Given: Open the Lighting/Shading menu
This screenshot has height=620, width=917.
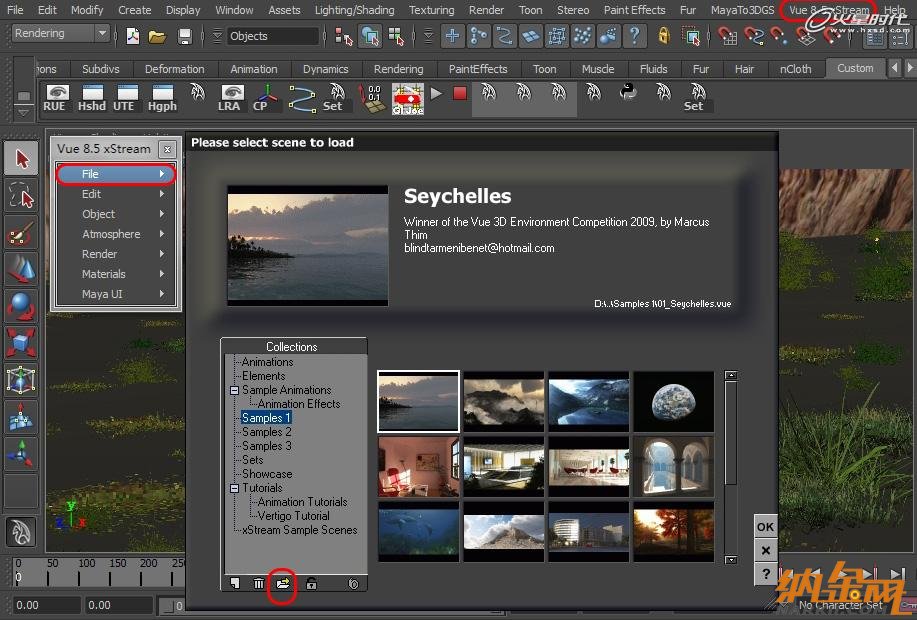Looking at the screenshot, I should 354,10.
